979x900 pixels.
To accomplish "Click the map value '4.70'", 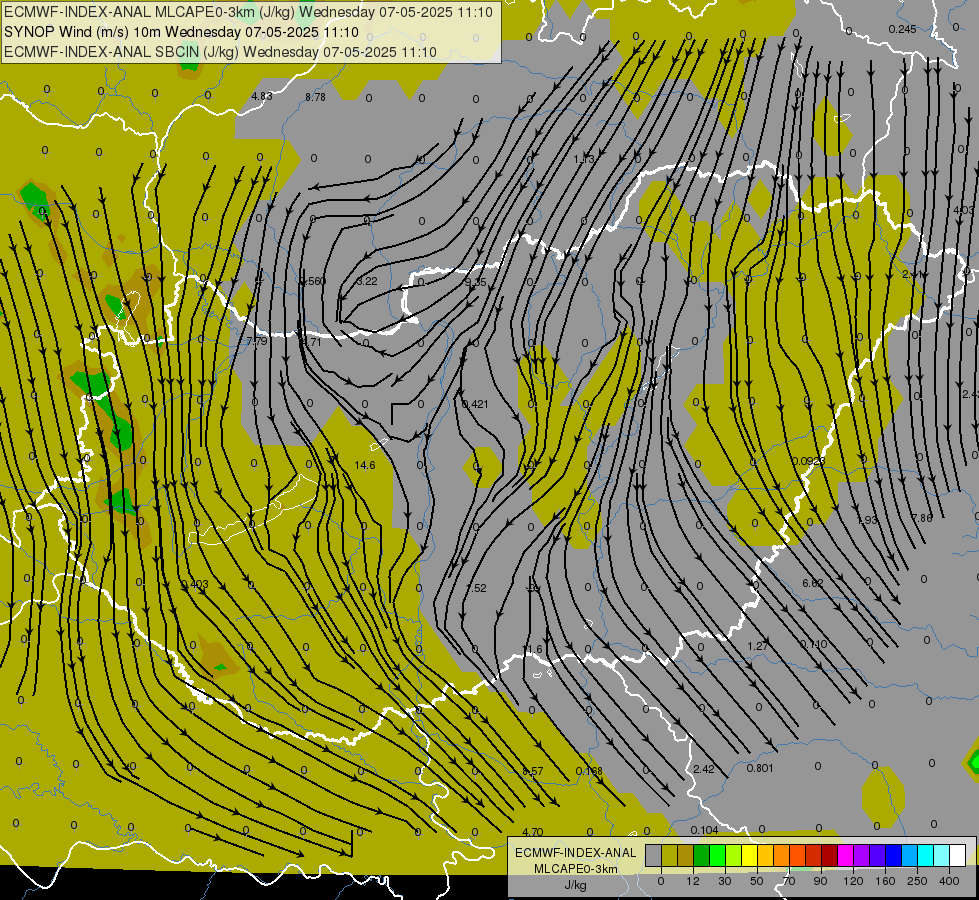I will (533, 832).
